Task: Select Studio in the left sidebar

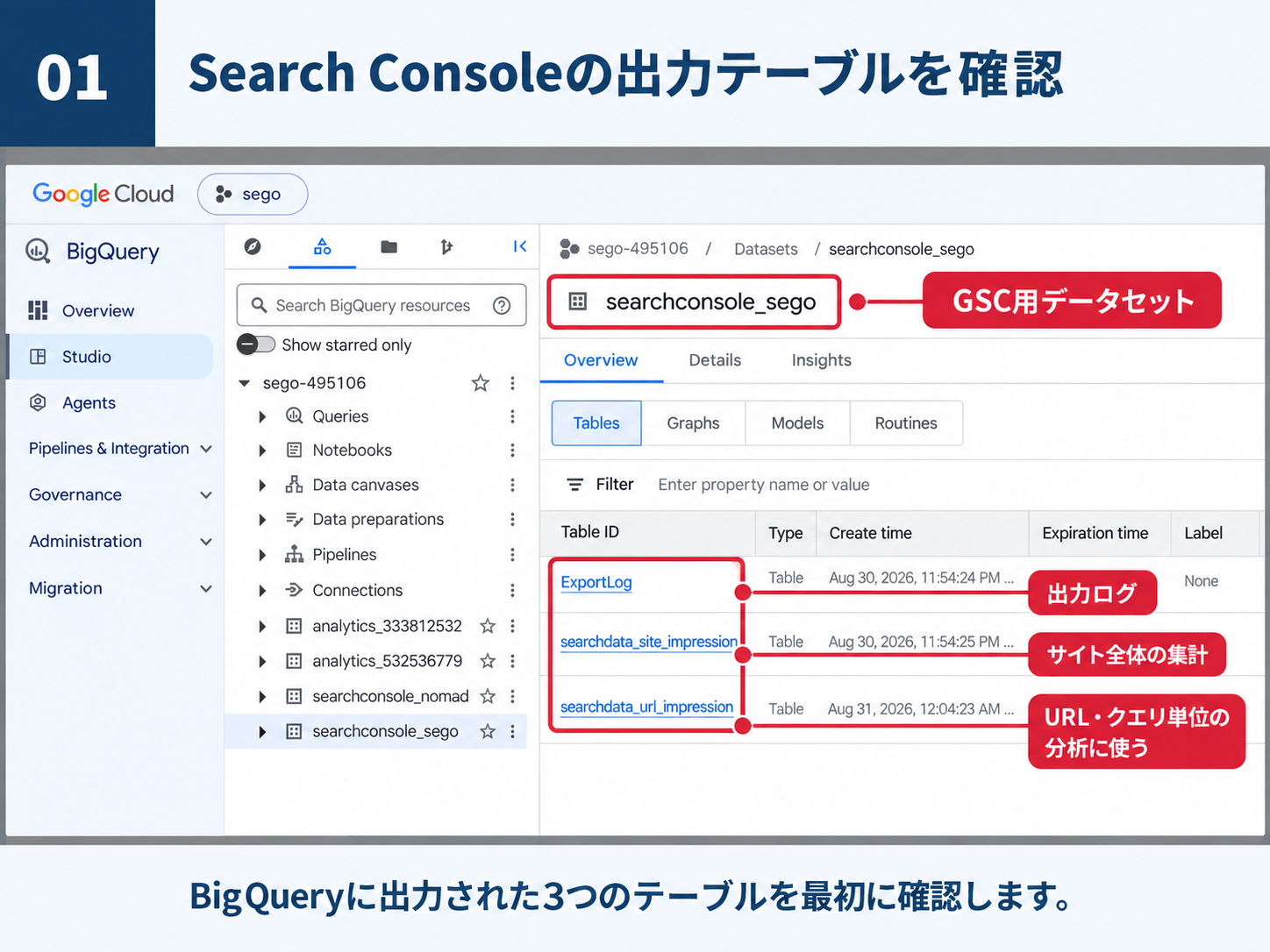Action: (x=110, y=357)
